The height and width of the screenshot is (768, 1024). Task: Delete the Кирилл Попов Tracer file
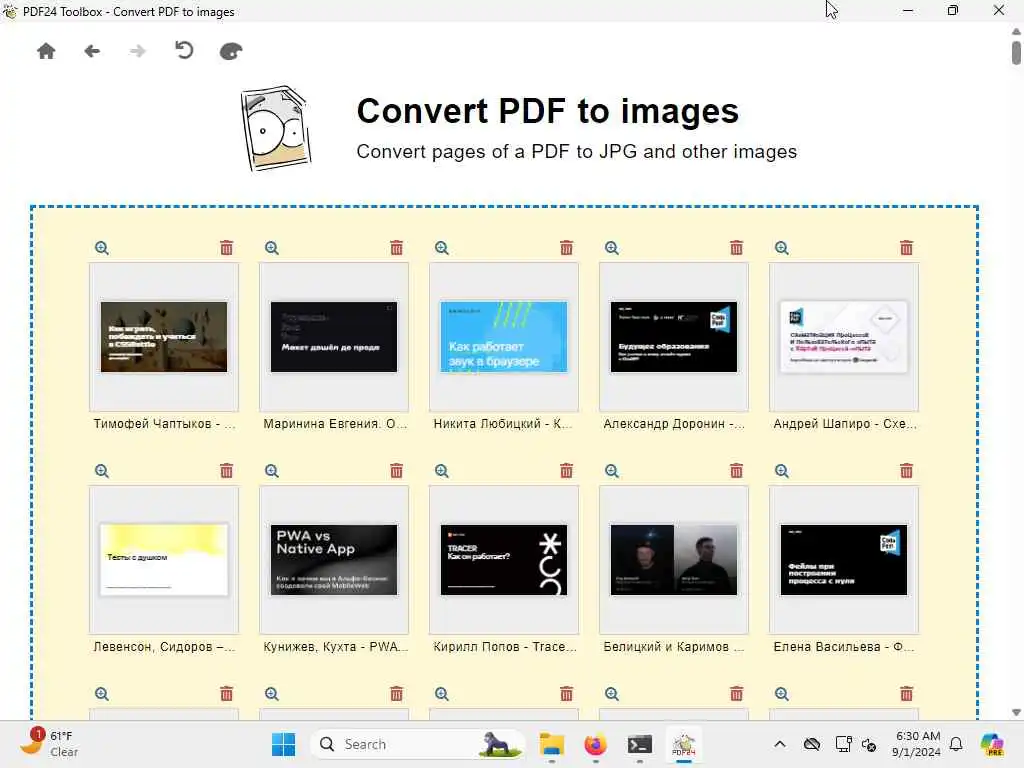[566, 471]
